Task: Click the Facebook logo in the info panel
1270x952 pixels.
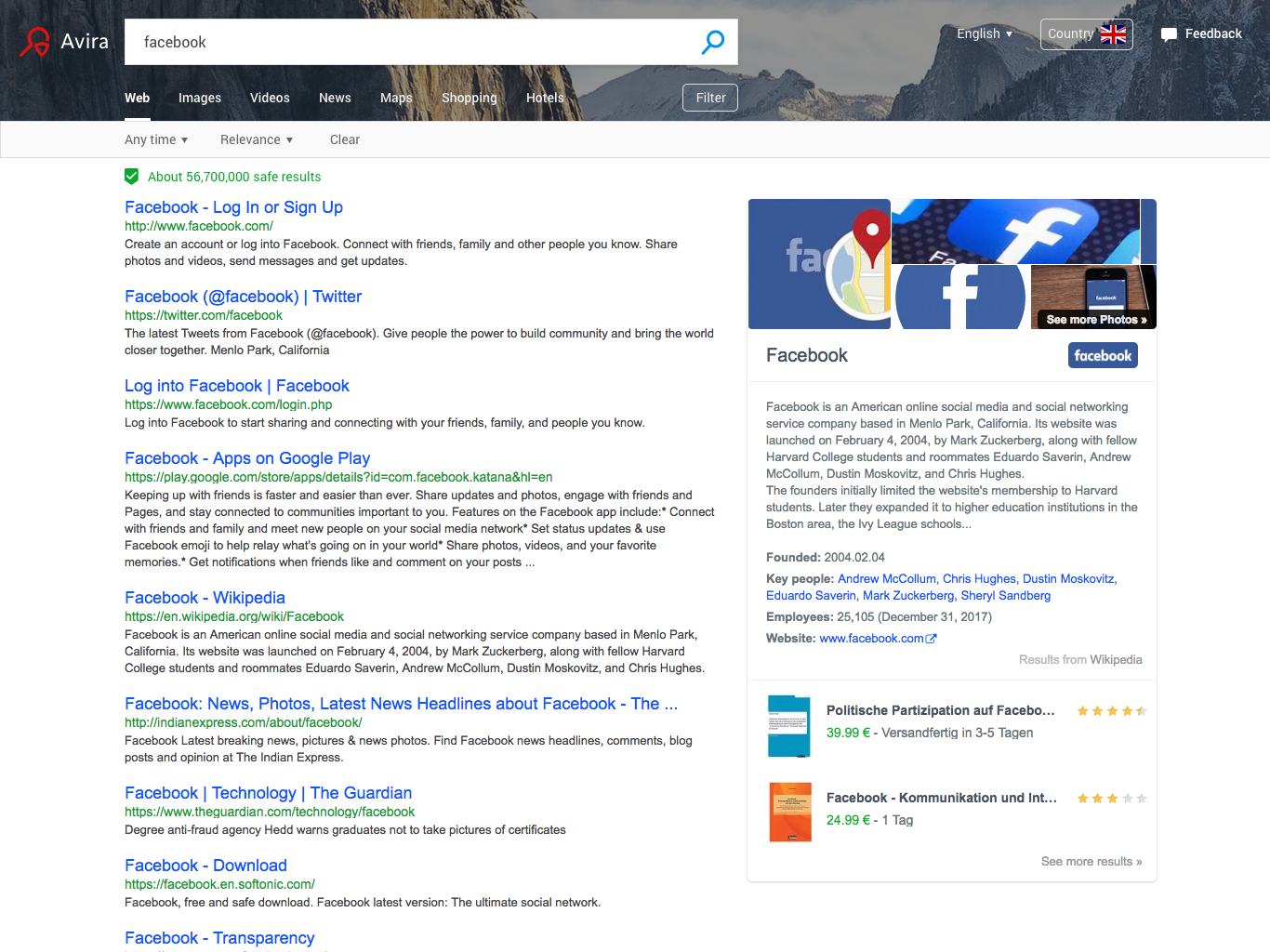Action: click(x=1103, y=355)
